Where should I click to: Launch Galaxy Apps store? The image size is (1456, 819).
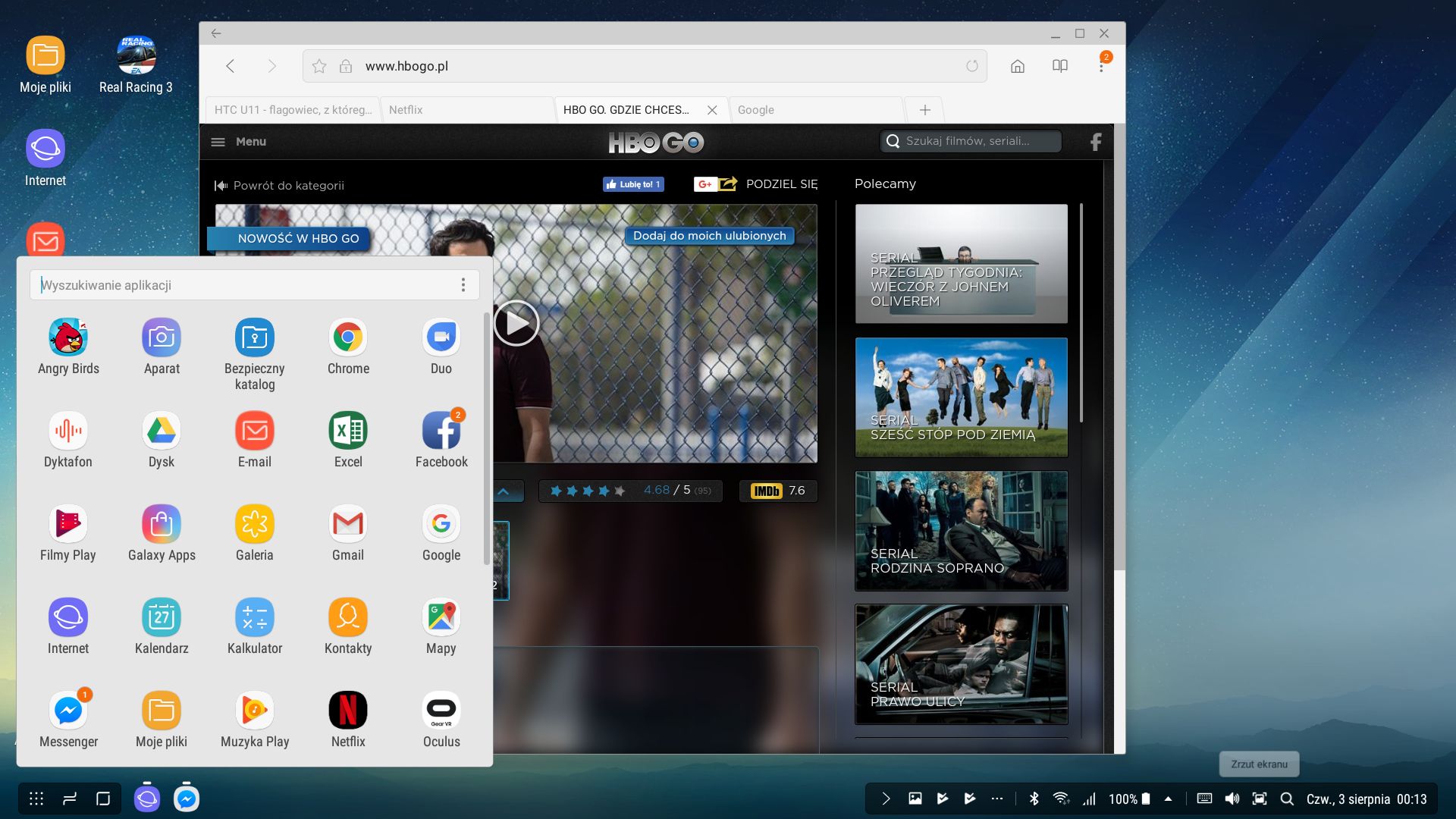[x=162, y=534]
